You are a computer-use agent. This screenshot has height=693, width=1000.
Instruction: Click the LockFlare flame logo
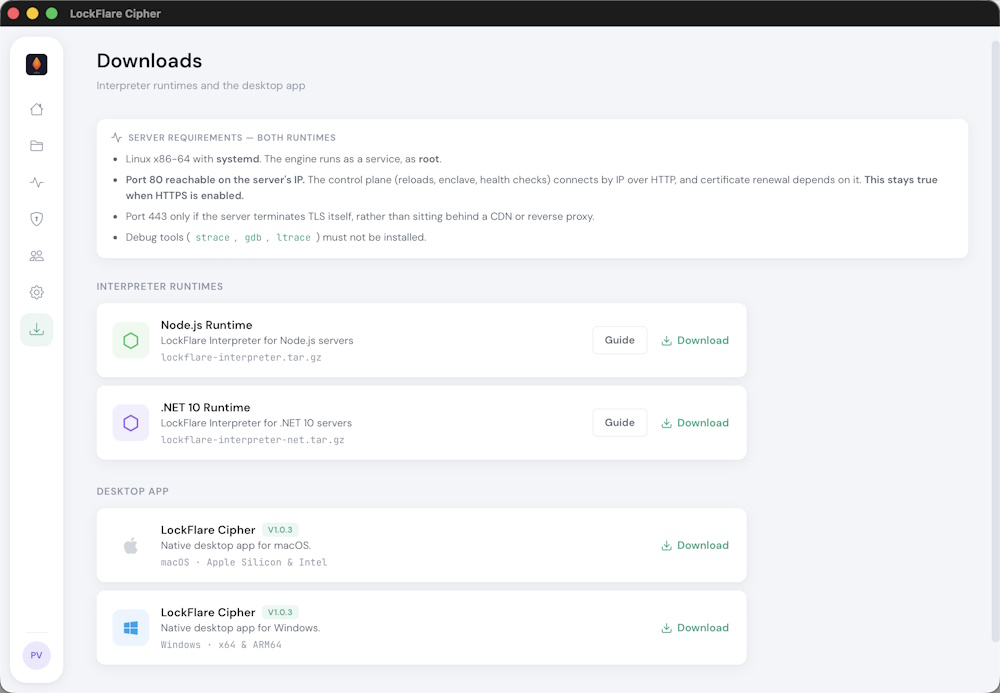(36, 64)
